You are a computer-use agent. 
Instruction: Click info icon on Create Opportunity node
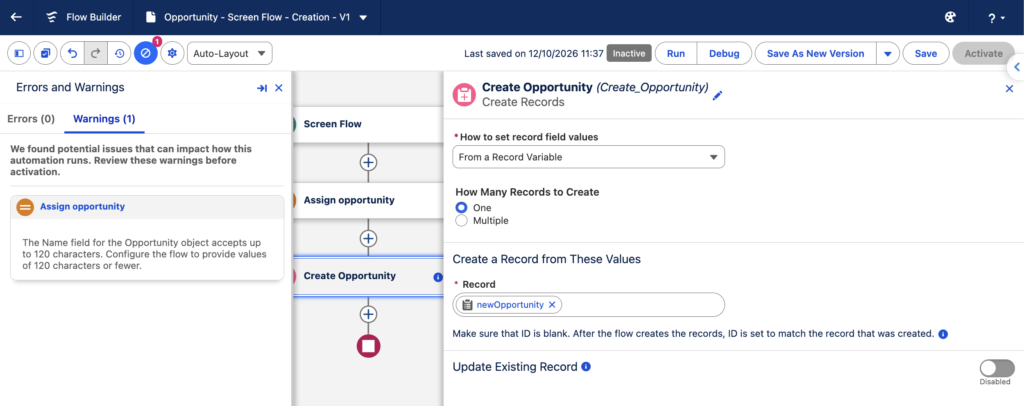[438, 277]
